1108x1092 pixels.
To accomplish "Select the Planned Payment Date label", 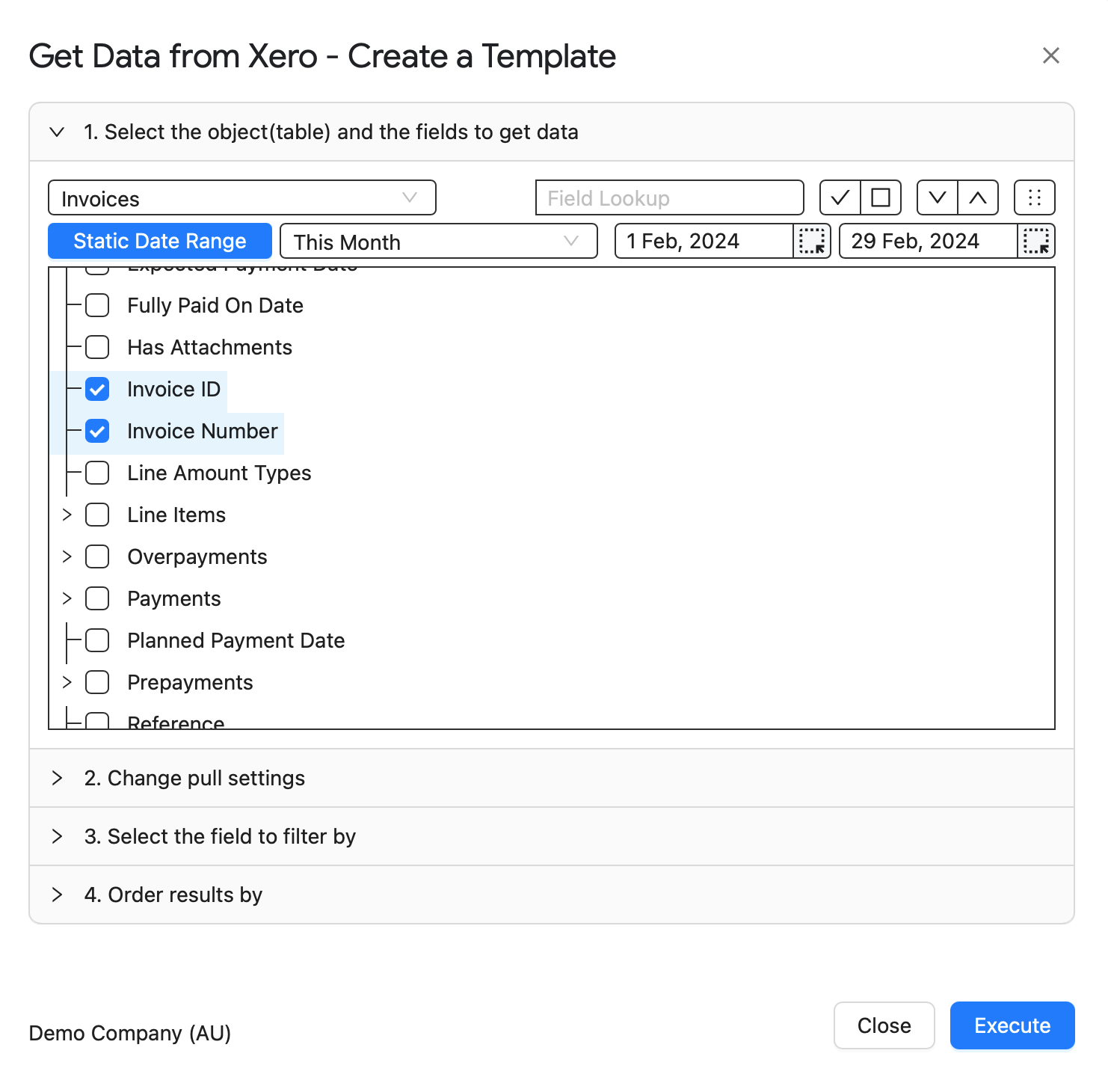I will click(236, 640).
